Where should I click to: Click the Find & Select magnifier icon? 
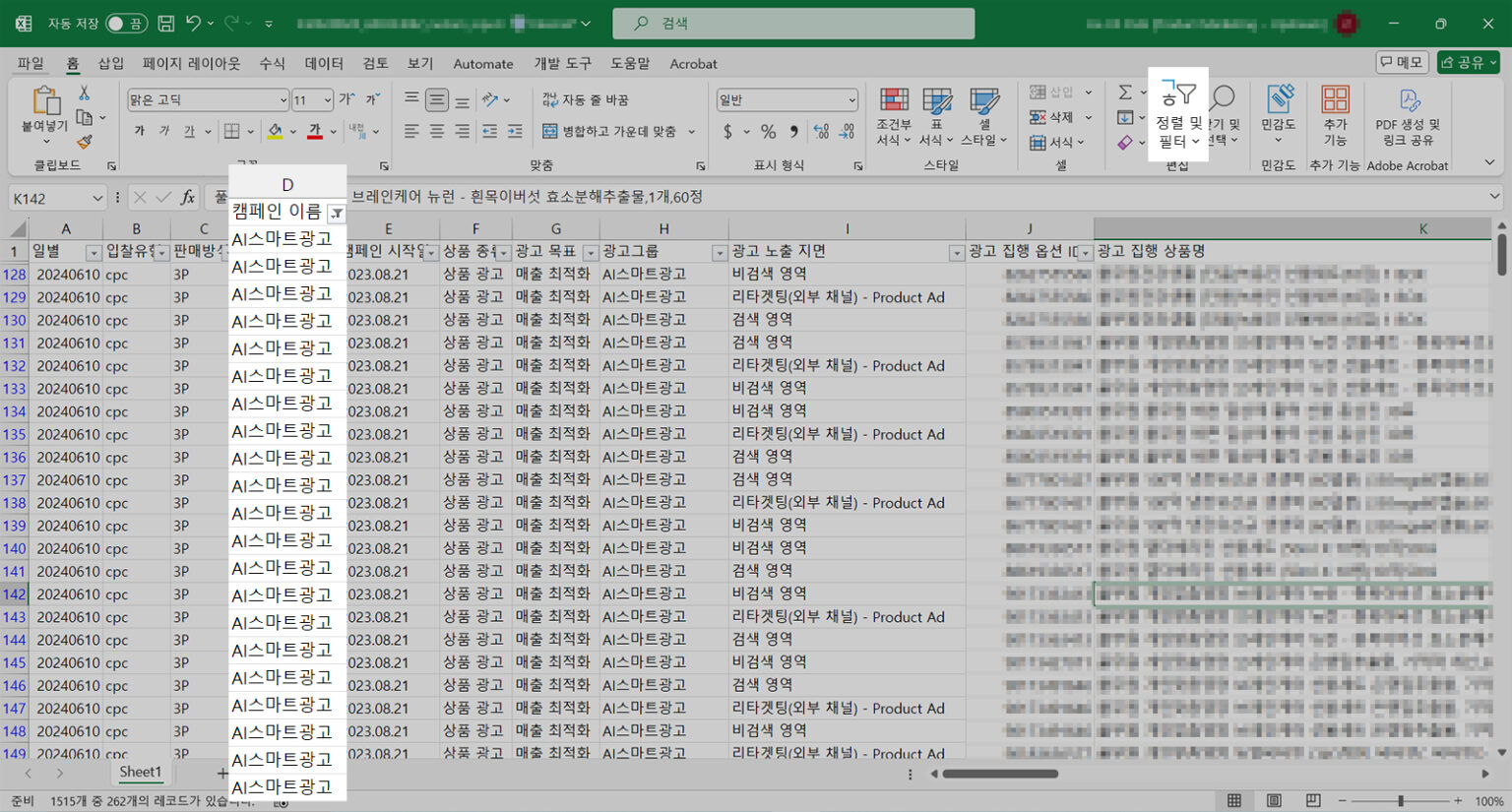(x=1223, y=96)
